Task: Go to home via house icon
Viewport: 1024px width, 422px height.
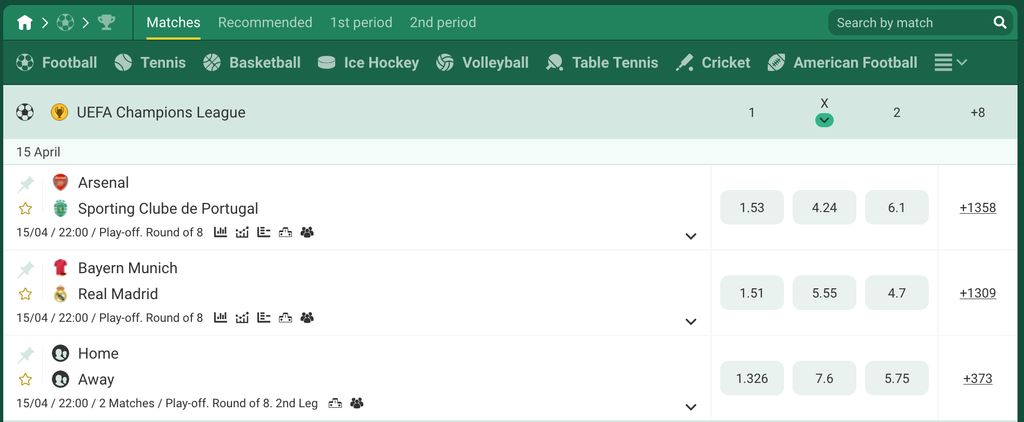Action: click(x=25, y=23)
